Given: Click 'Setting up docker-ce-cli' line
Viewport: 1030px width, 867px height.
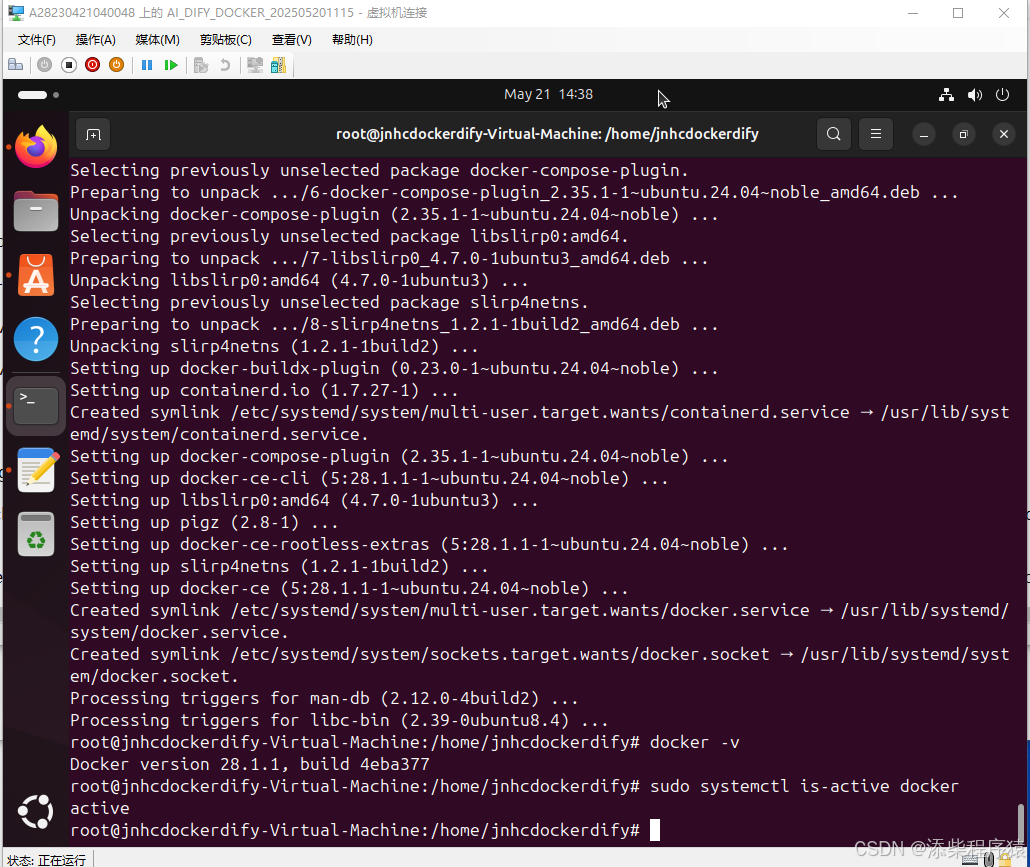Looking at the screenshot, I should [x=369, y=479].
